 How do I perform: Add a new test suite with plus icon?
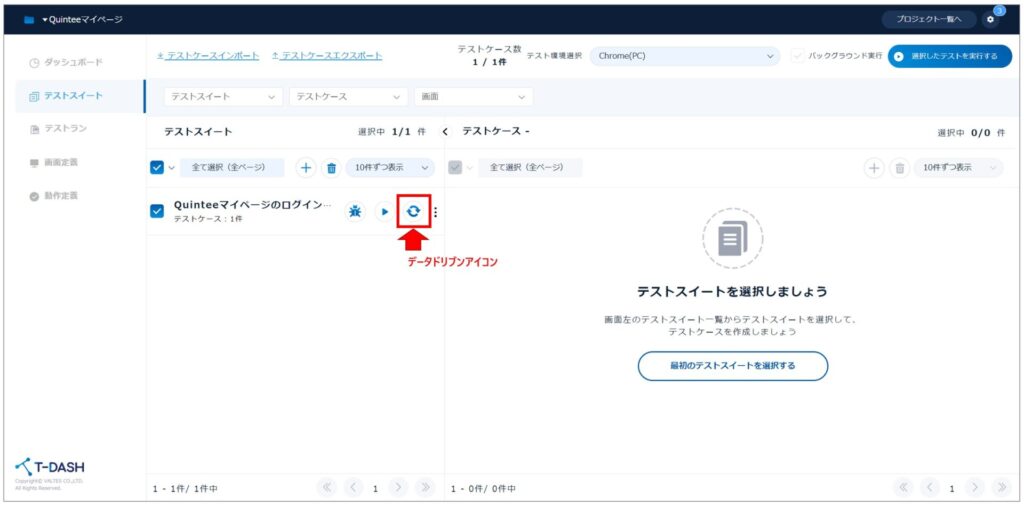coord(306,168)
